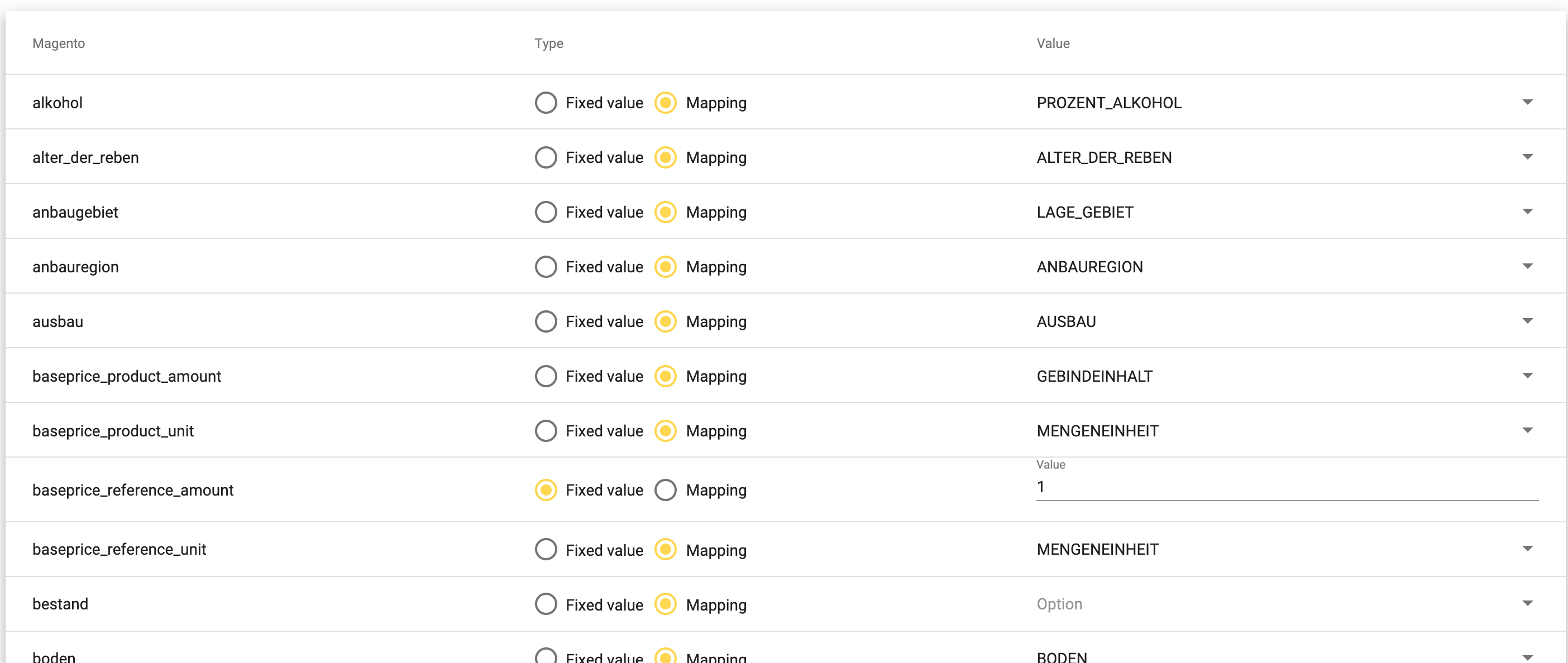Choose Mapping for baseprice_product_amount
Viewport: 1568px width, 663px height.
click(665, 377)
